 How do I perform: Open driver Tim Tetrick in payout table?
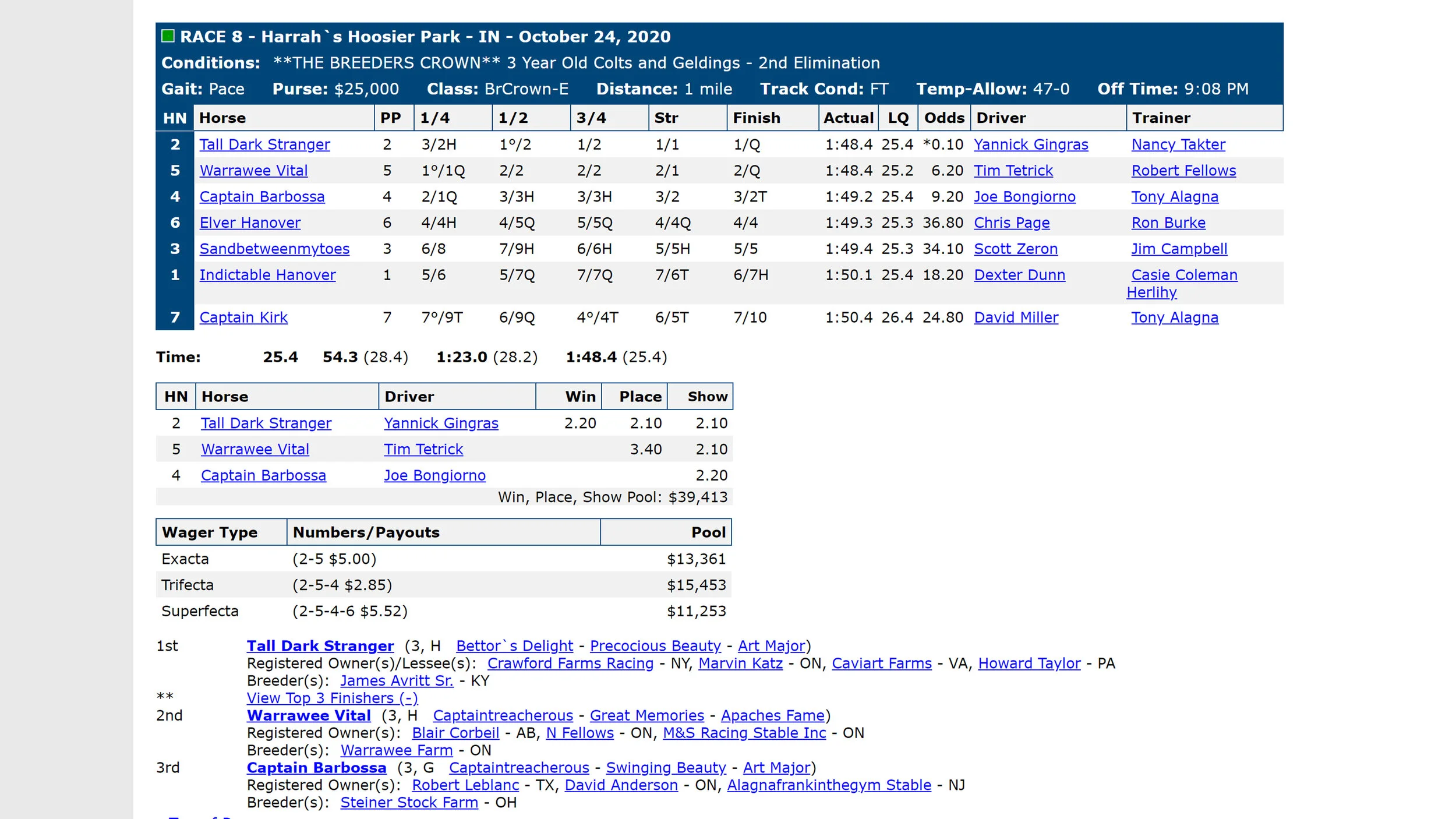click(423, 449)
